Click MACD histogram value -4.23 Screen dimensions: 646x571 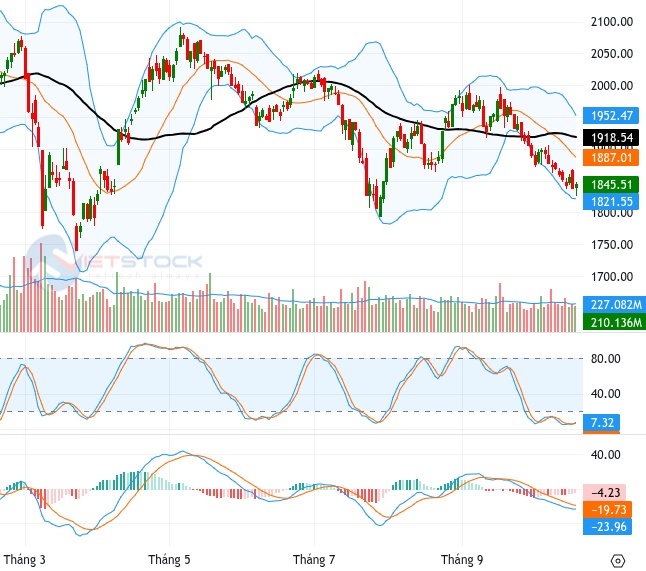tap(604, 492)
